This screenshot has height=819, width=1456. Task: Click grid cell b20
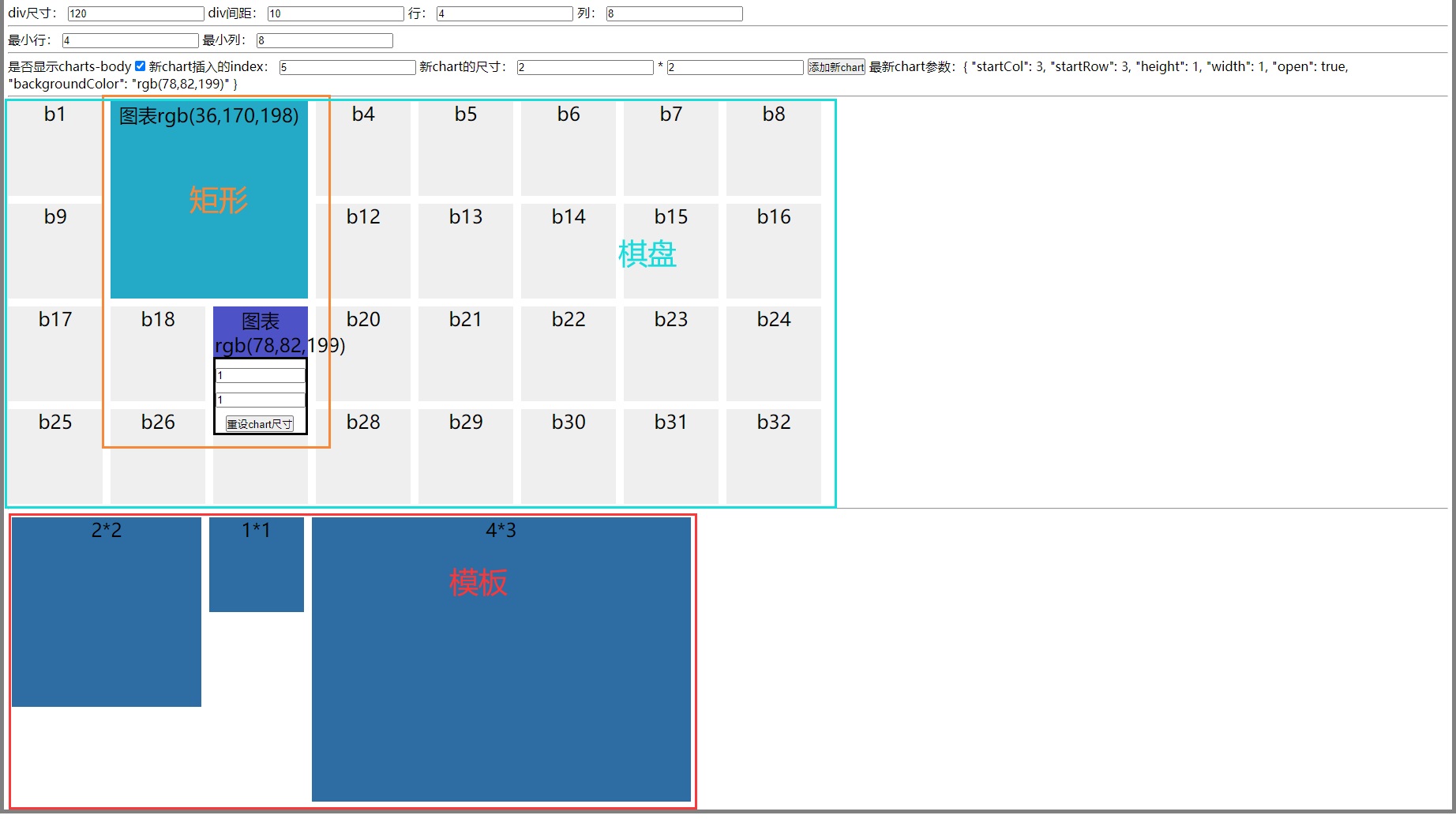pos(363,354)
